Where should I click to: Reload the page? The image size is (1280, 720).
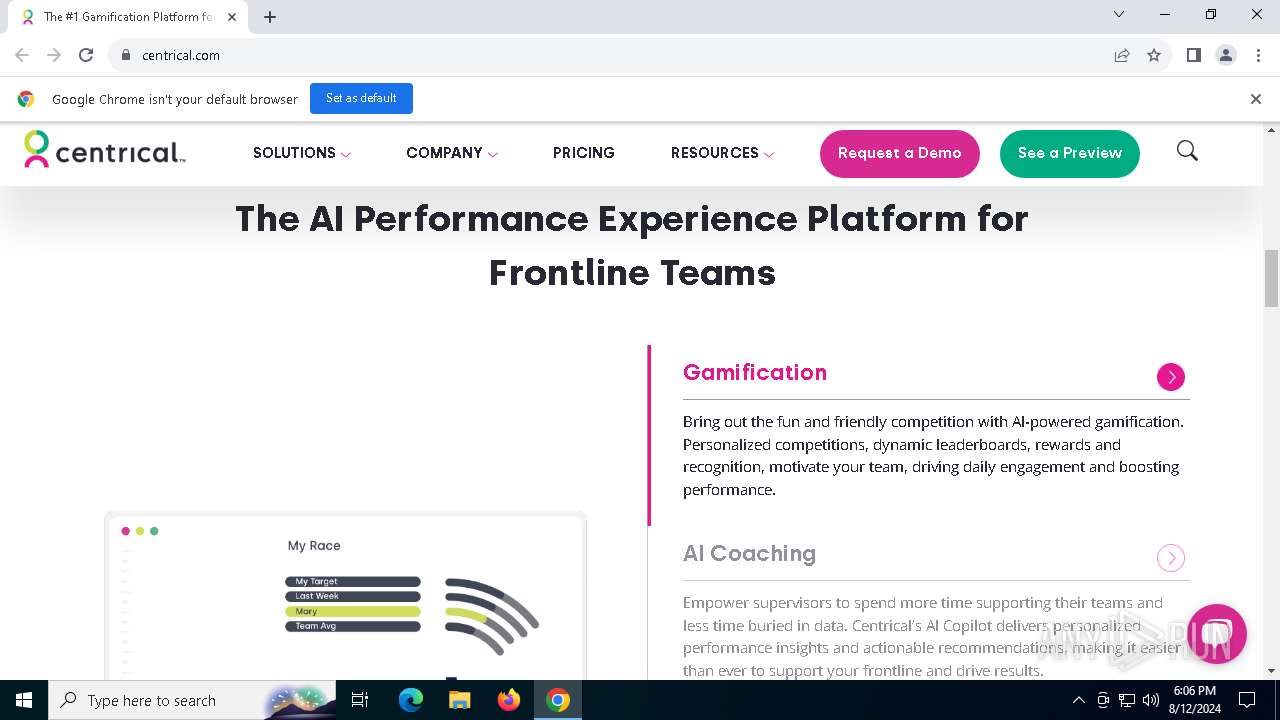tap(86, 55)
